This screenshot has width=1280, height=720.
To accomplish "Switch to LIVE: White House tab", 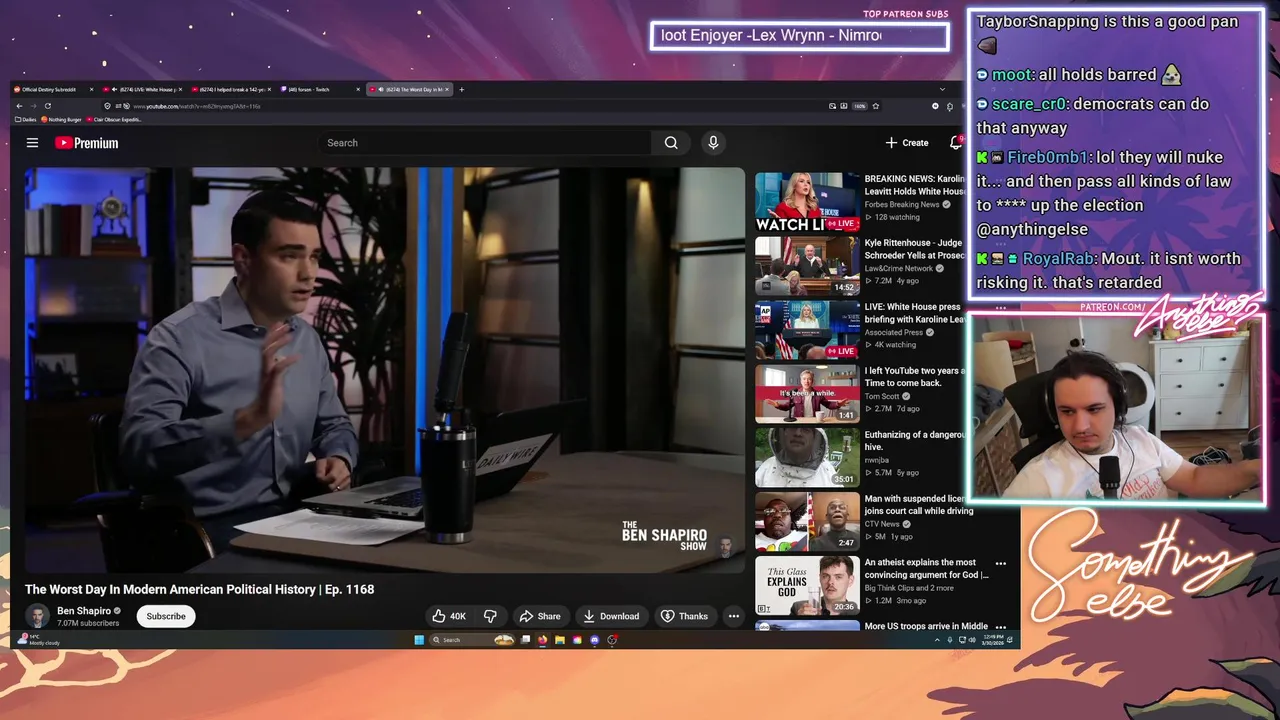I will 144,89.
